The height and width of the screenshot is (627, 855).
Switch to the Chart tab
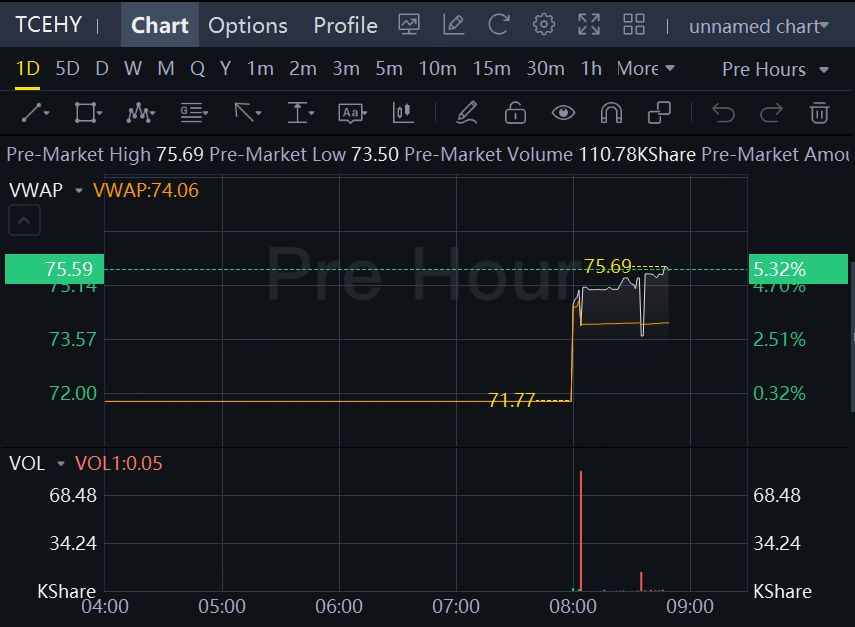coord(160,25)
